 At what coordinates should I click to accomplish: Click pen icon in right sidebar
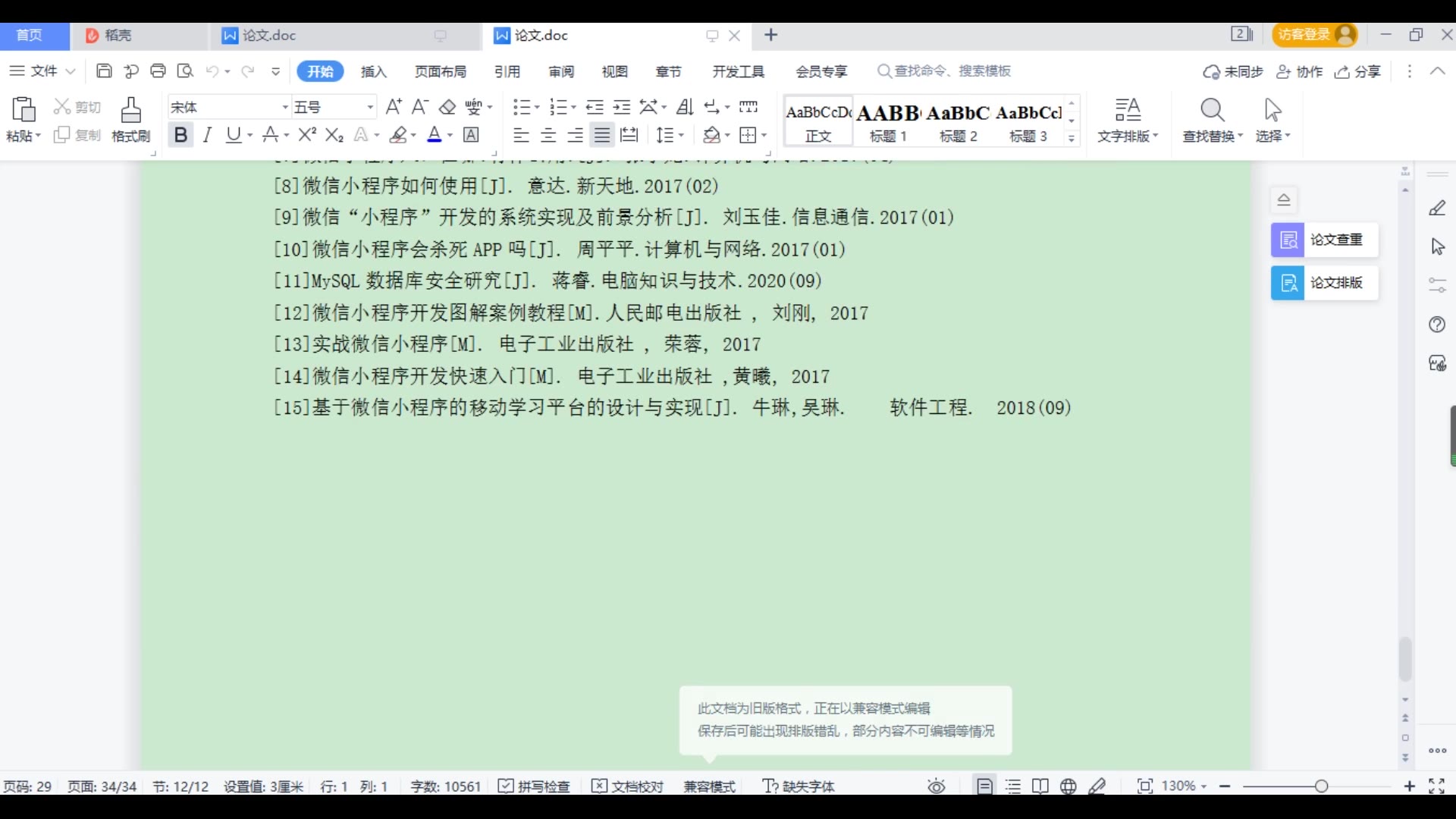coord(1437,208)
